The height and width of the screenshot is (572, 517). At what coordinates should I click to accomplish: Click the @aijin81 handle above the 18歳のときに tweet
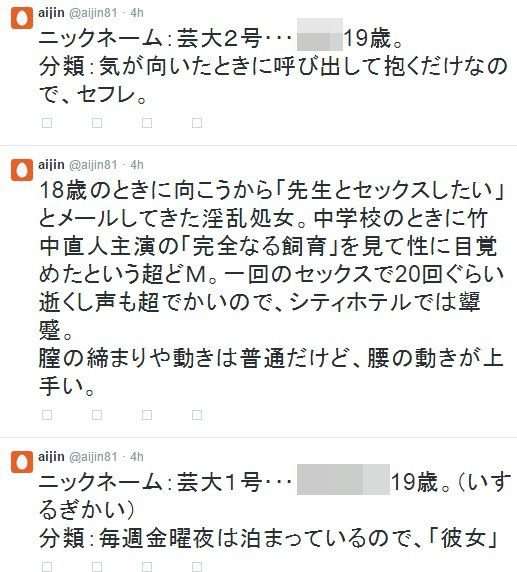coord(93,165)
